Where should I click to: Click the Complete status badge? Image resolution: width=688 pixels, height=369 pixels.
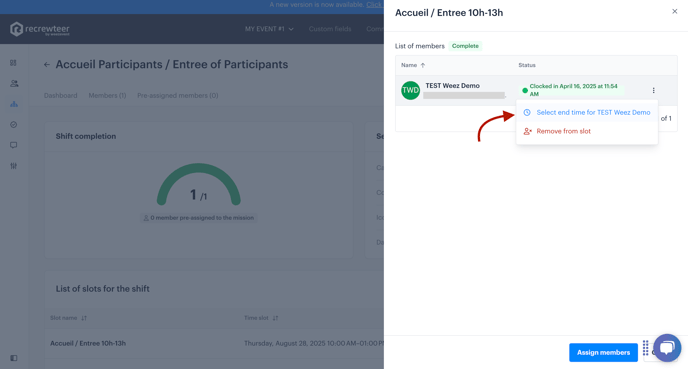click(465, 46)
